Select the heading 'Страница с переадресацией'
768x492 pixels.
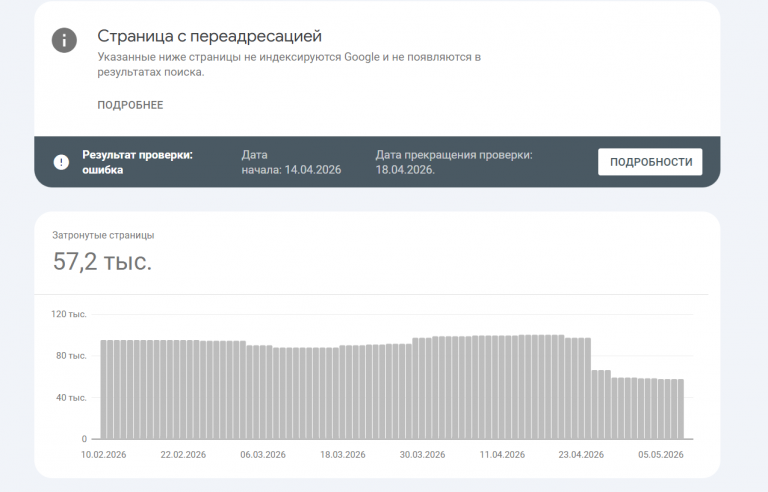click(x=209, y=36)
